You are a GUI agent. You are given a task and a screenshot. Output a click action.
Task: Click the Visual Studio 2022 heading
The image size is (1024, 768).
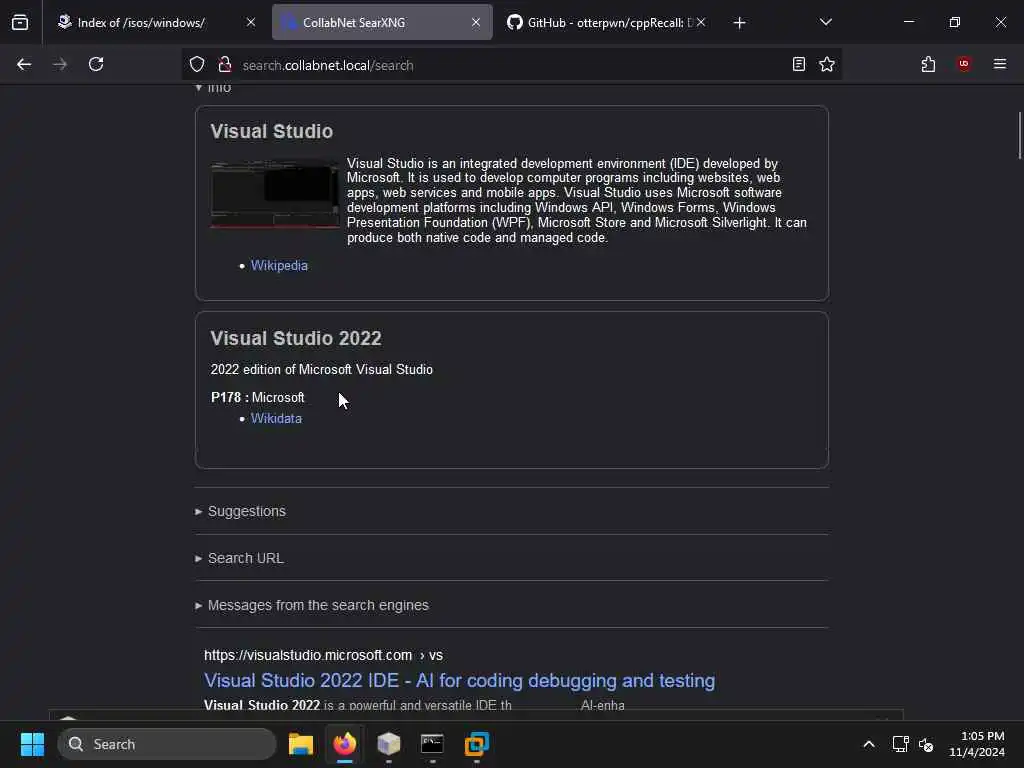296,338
